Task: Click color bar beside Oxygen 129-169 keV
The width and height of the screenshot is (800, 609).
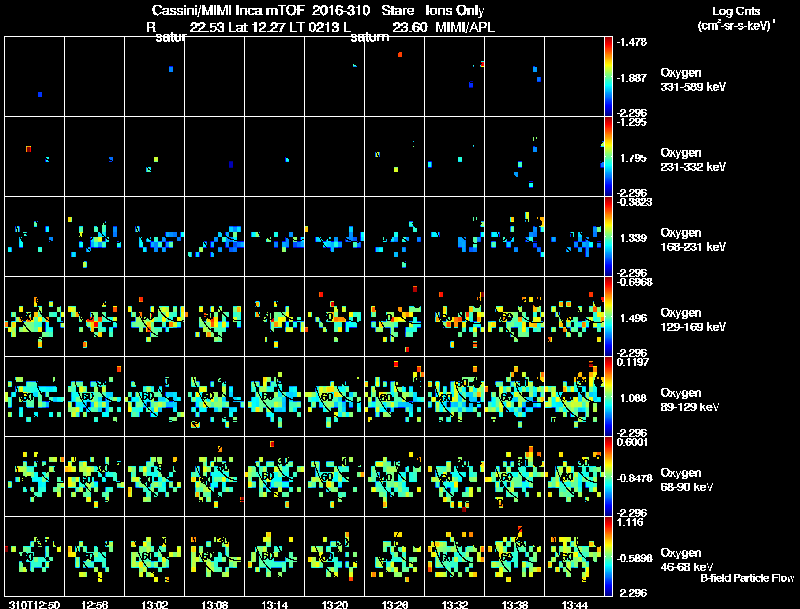Action: (608, 316)
